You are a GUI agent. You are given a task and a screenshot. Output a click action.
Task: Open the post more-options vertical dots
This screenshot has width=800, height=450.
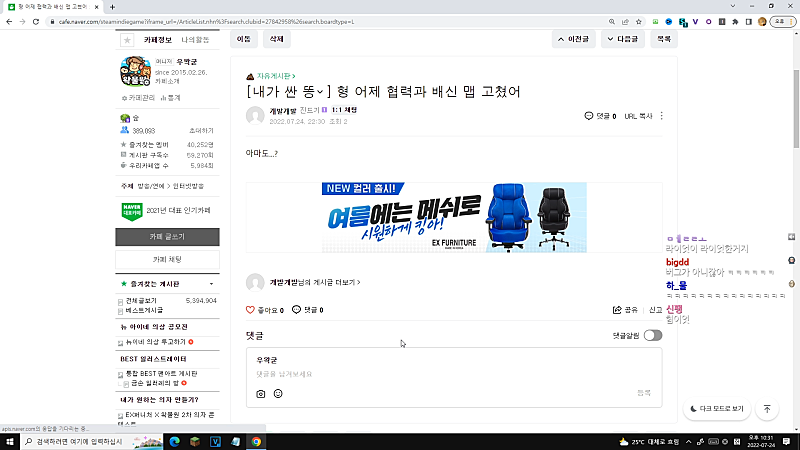pyautogui.click(x=662, y=116)
